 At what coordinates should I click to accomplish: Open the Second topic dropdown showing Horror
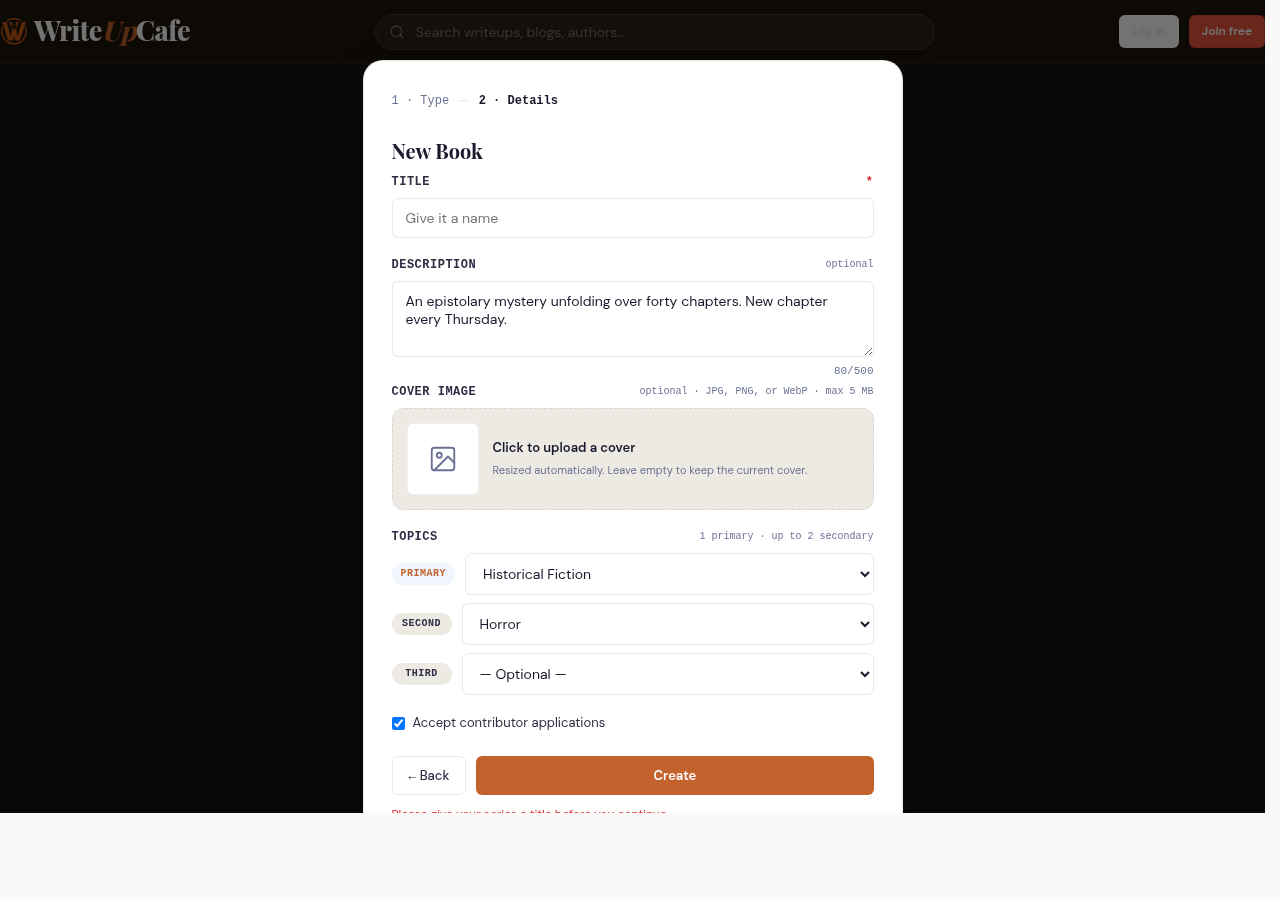coord(668,624)
